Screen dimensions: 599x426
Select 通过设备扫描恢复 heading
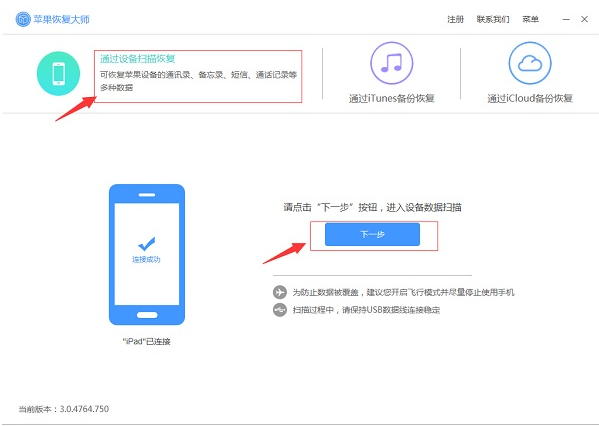point(138,58)
